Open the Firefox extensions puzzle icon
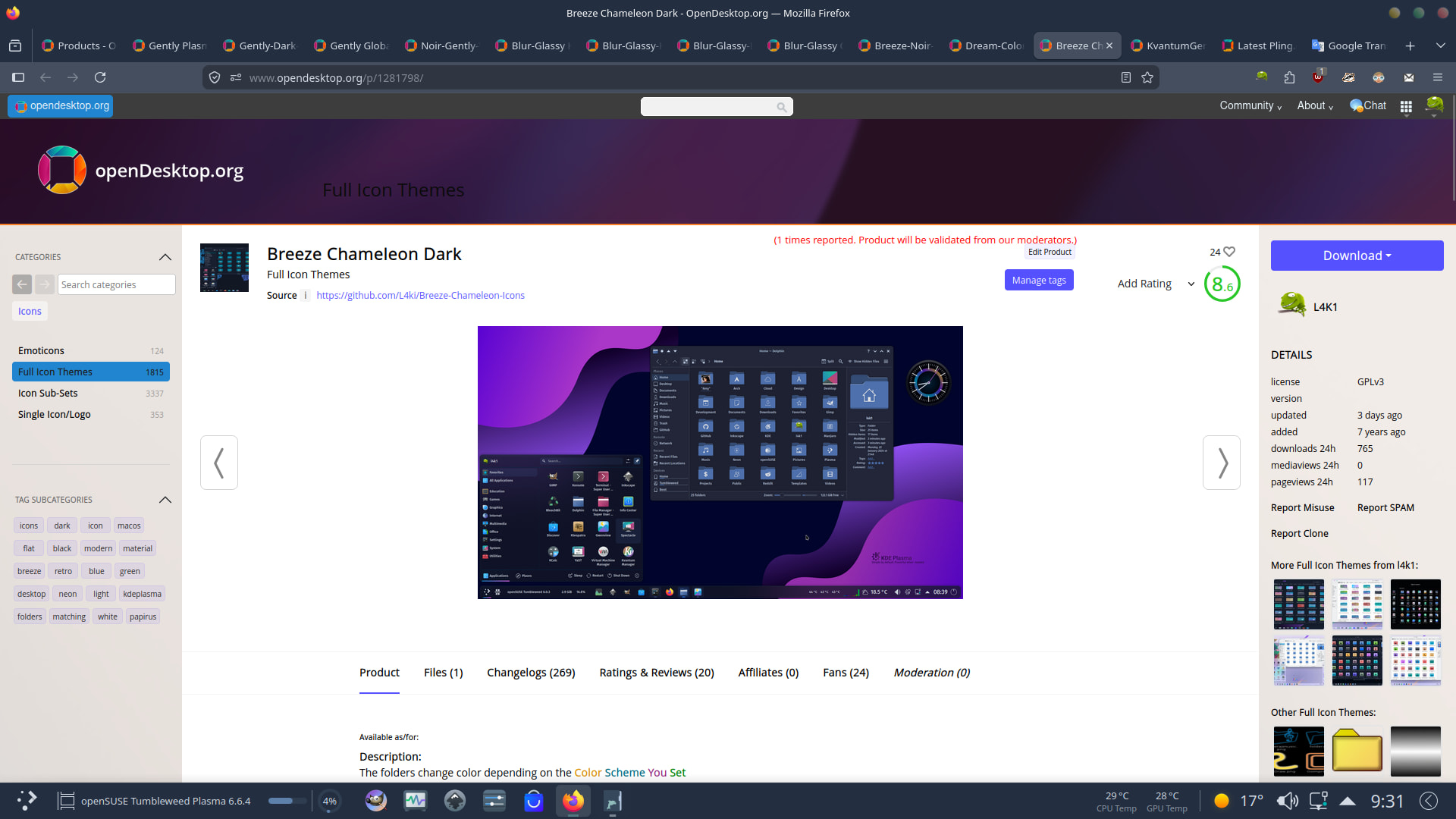Image resolution: width=1456 pixels, height=819 pixels. pyautogui.click(x=1289, y=77)
